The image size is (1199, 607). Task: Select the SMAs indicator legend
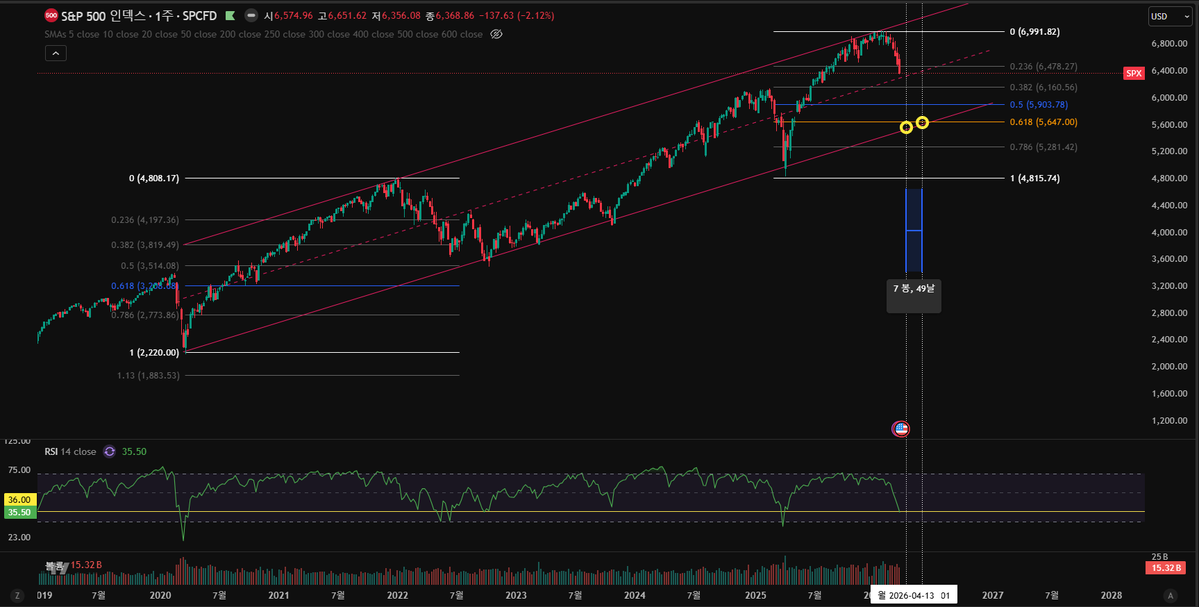264,34
